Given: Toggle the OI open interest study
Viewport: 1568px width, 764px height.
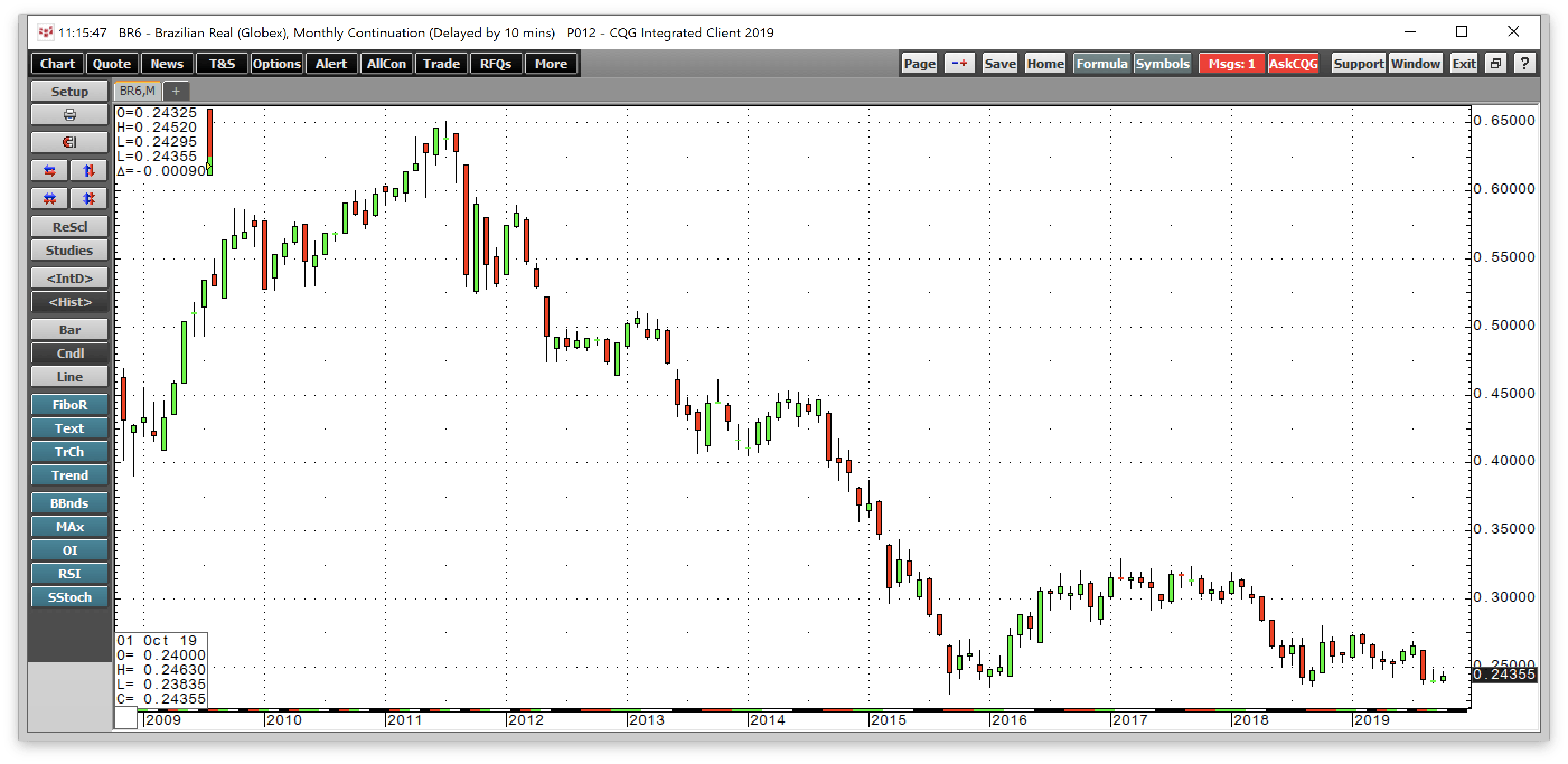Looking at the screenshot, I should pyautogui.click(x=69, y=550).
